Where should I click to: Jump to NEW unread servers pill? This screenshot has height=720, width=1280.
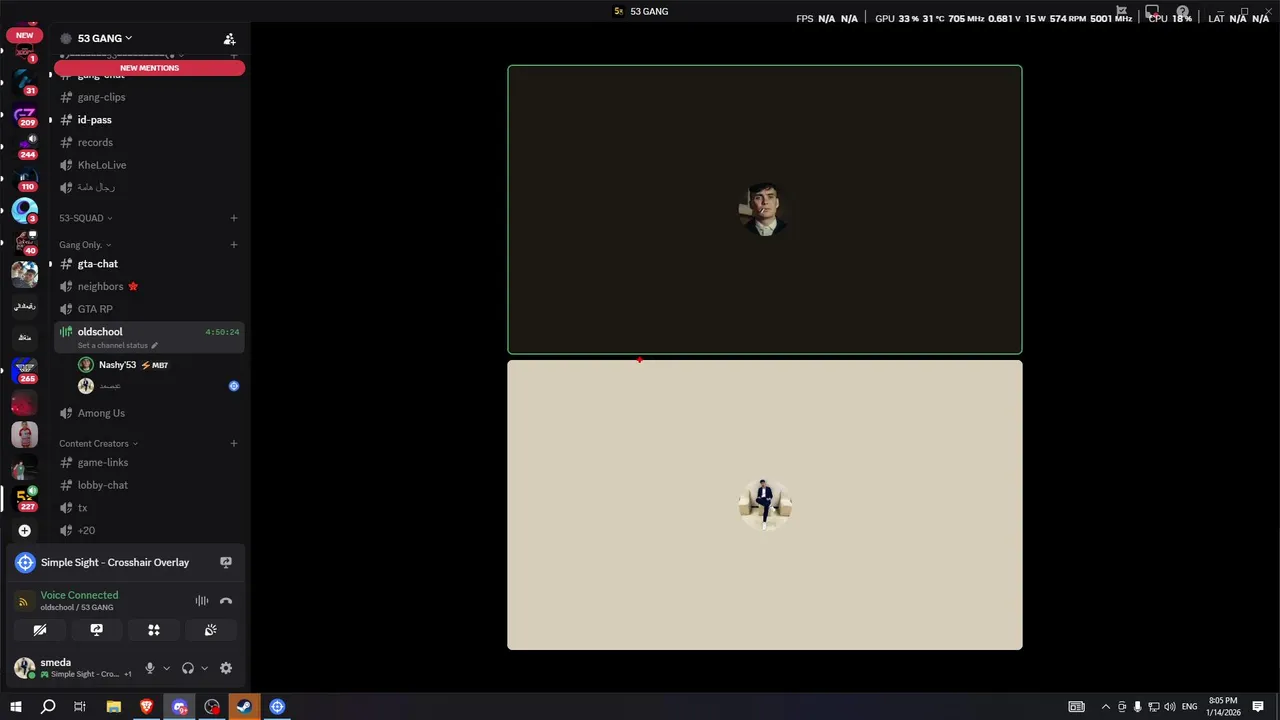(x=25, y=35)
